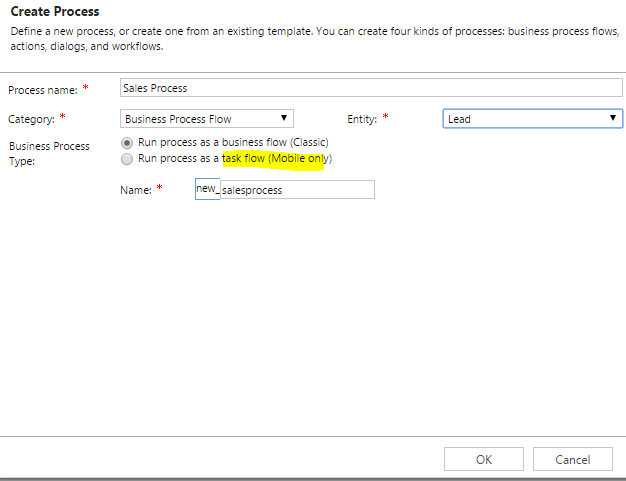Choose the task flow (Mobile only) radio button
Viewport: 626px width, 481px height.
click(126, 159)
